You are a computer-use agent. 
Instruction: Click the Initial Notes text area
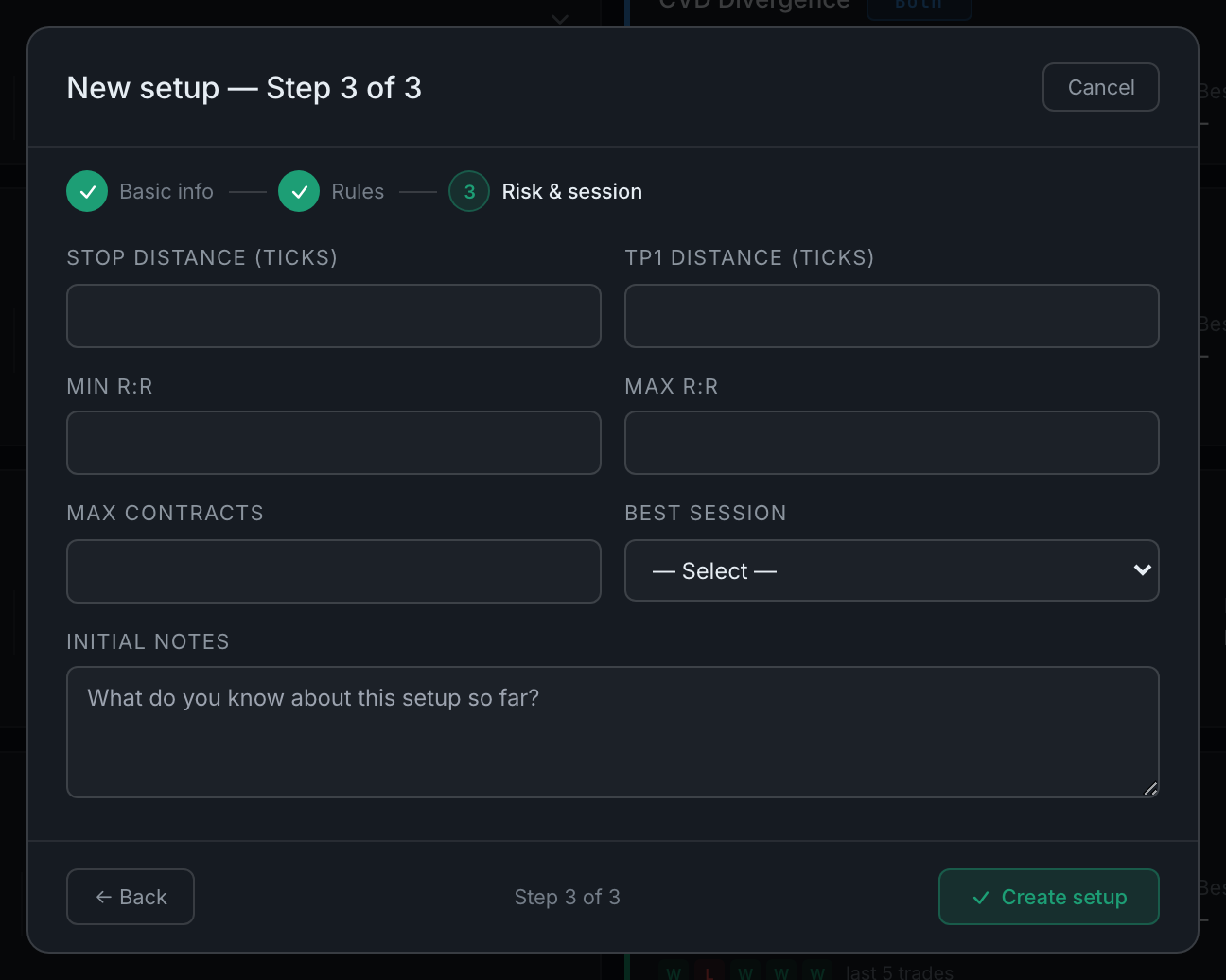(613, 732)
